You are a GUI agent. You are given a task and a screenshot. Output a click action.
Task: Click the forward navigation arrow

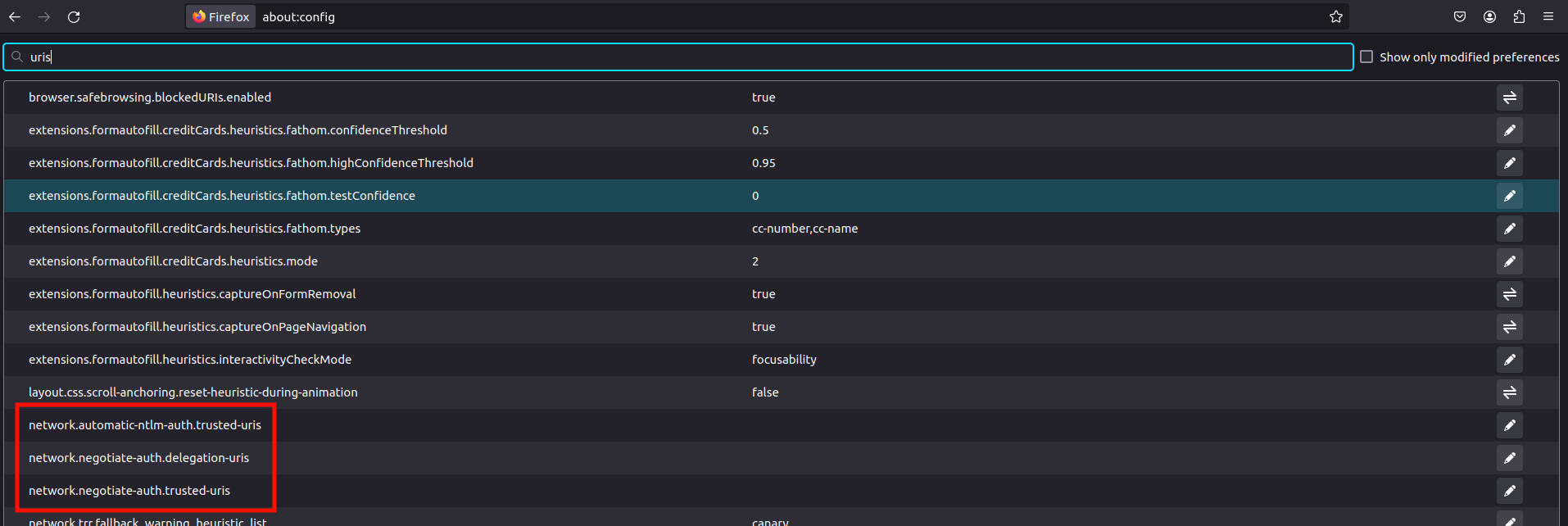click(x=44, y=16)
